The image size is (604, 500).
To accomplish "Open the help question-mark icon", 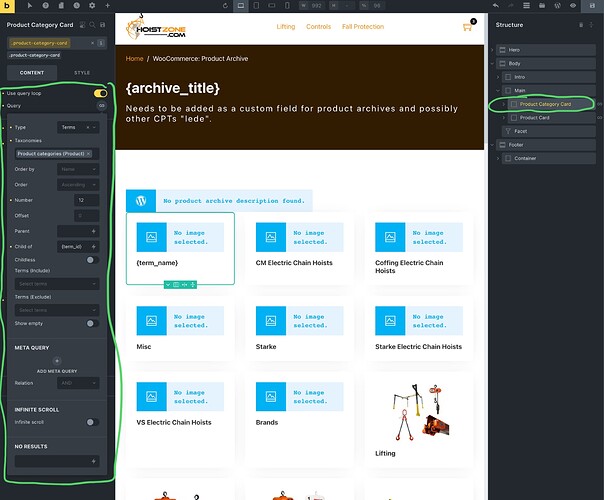I will coord(45,5).
